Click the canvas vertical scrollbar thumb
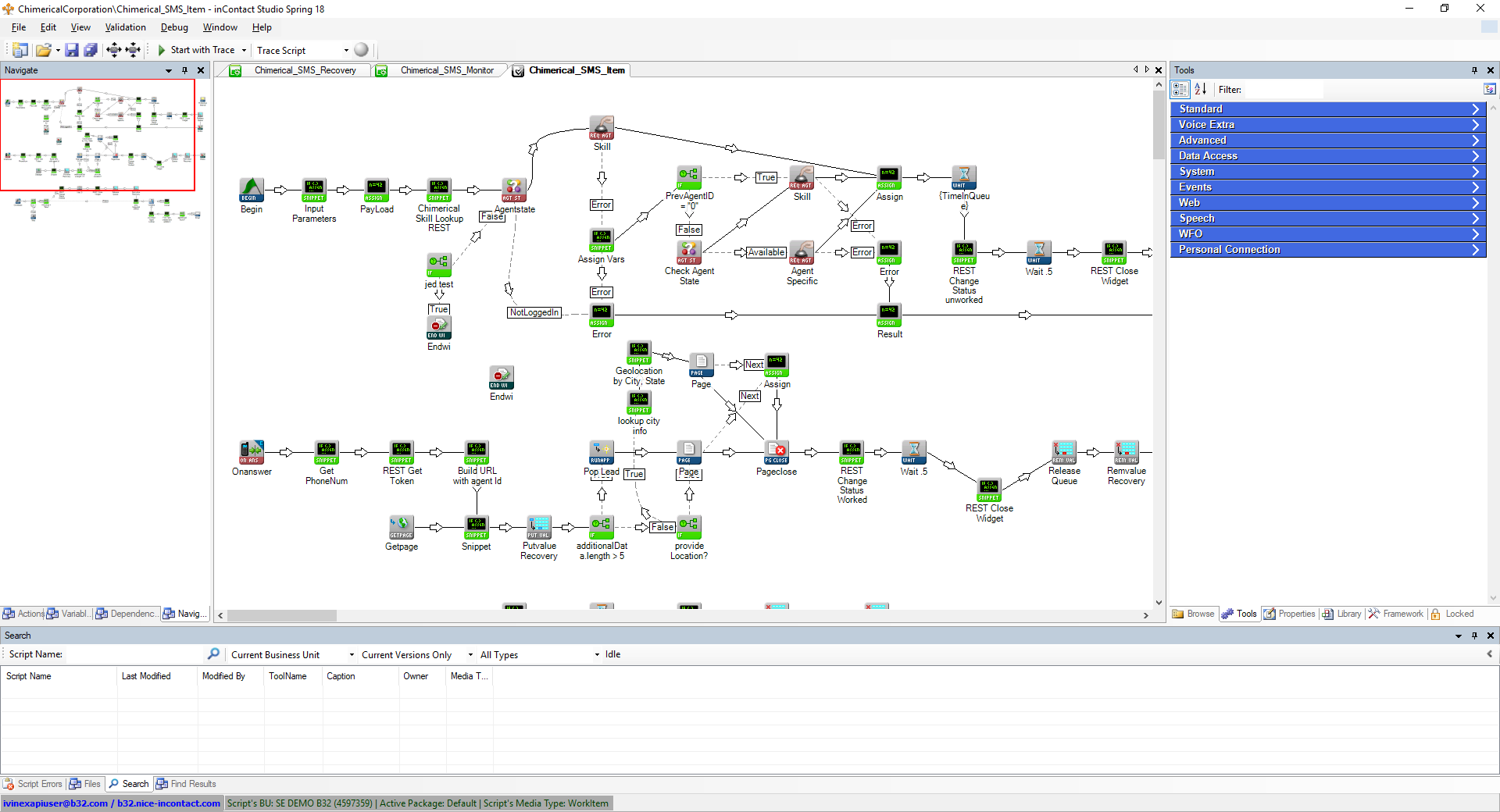 [1159, 125]
